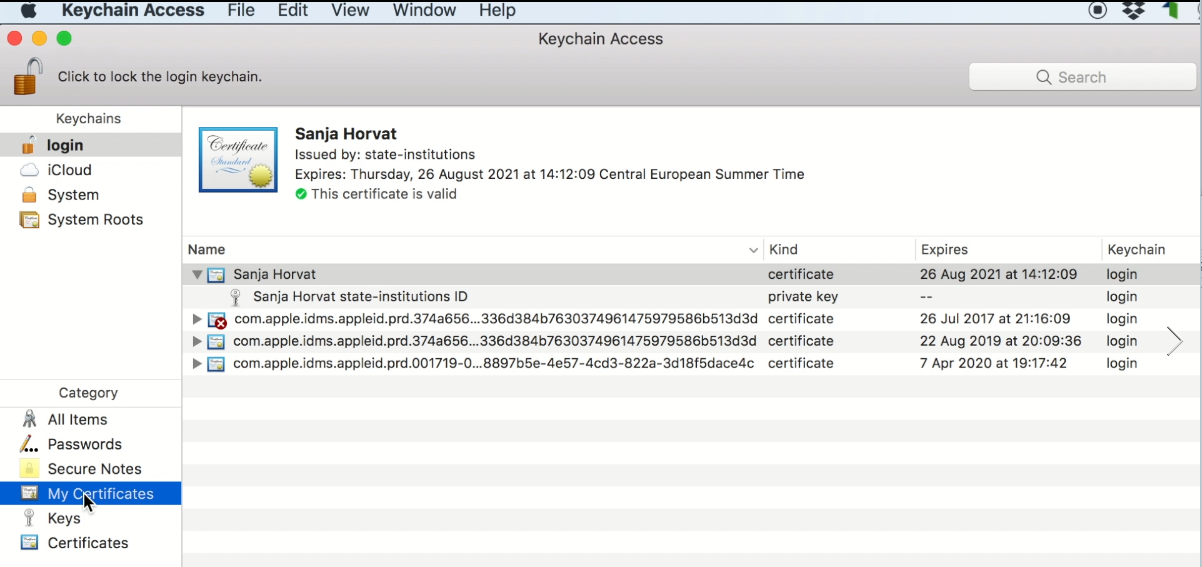Click the Keys category key icon

tap(30, 518)
